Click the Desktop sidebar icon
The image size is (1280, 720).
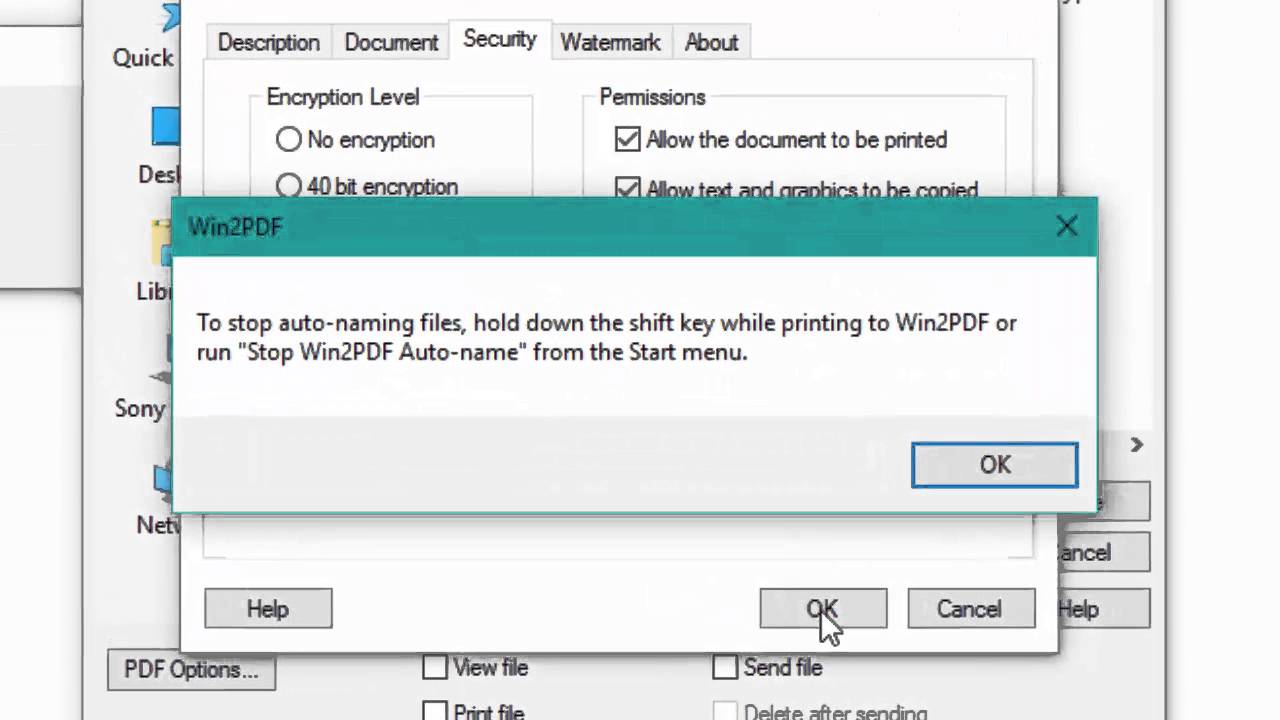pos(166,127)
